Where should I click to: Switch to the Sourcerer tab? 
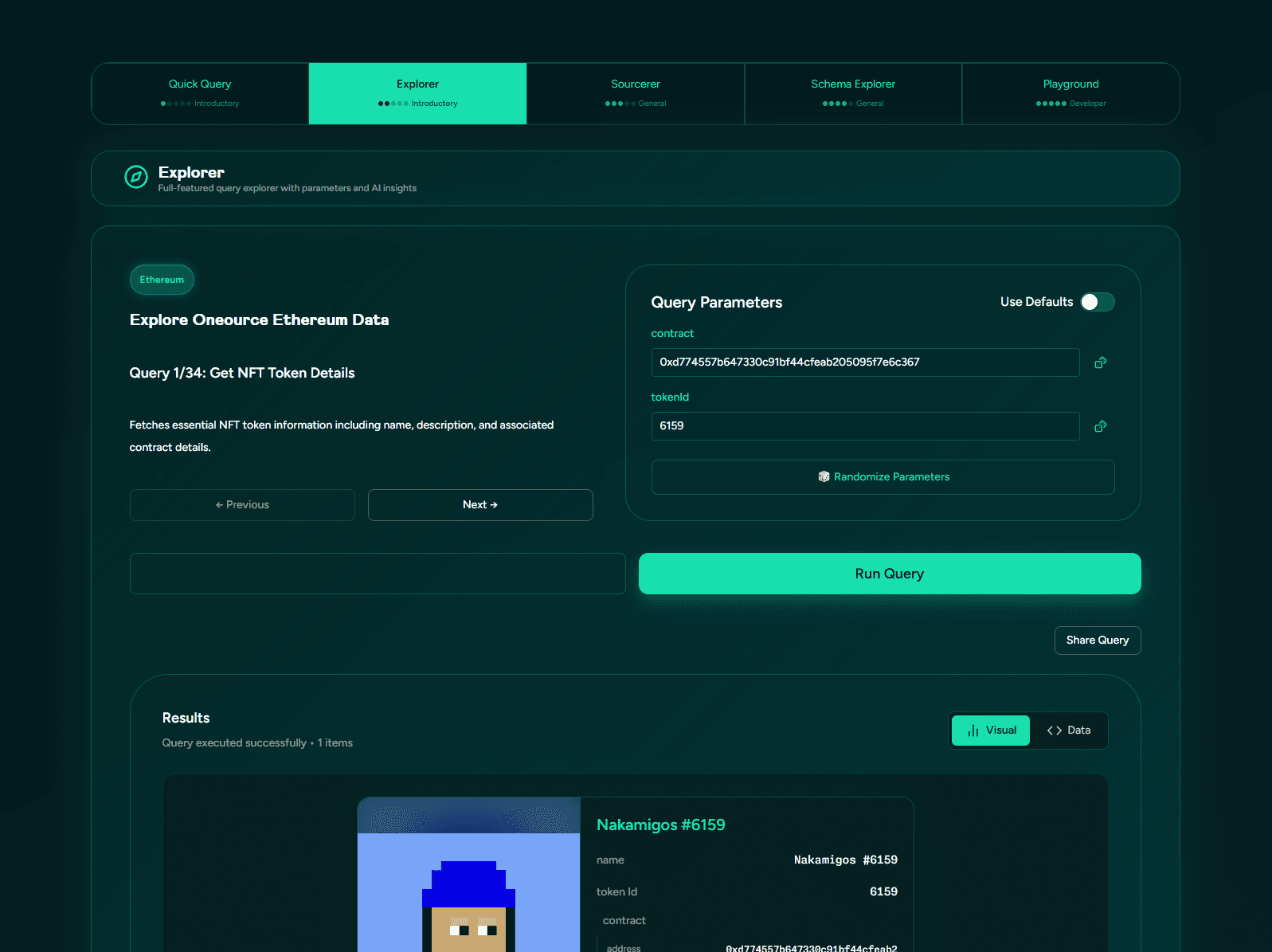click(635, 93)
